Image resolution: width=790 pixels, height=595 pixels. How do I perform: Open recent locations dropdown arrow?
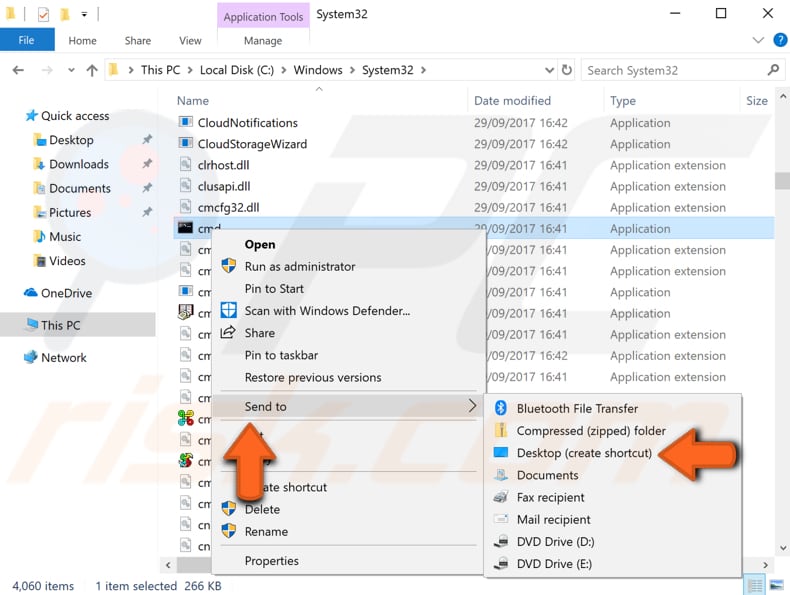pos(72,70)
